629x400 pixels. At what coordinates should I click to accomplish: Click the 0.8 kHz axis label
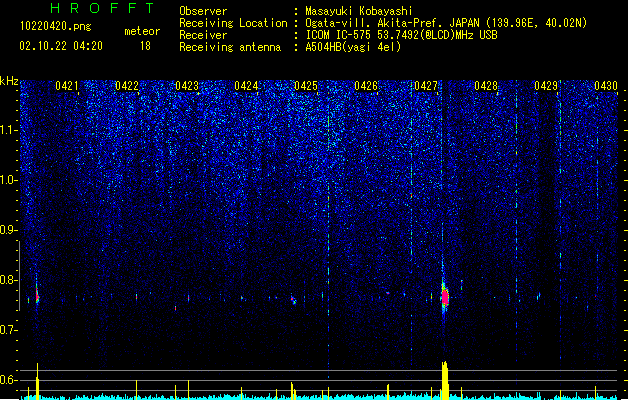[8, 280]
